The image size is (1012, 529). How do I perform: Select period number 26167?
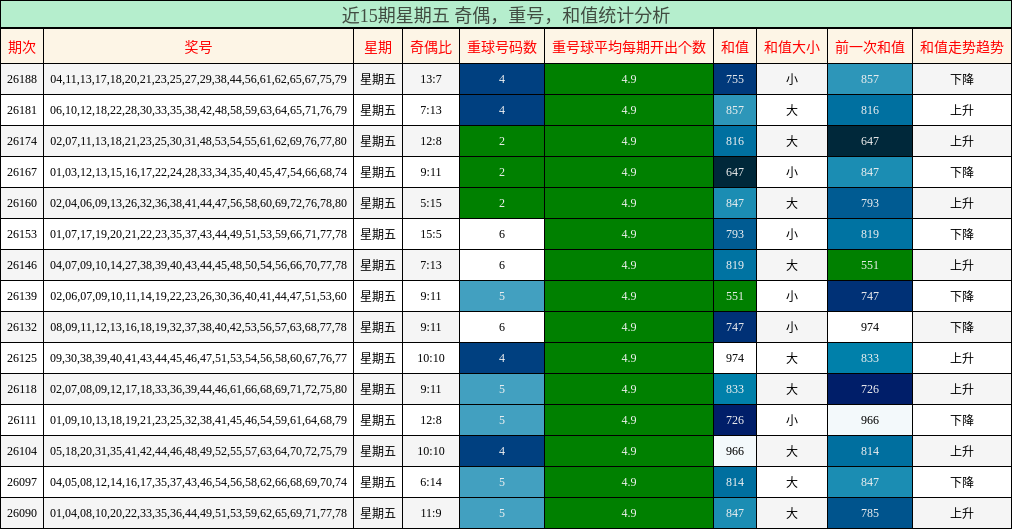[22, 172]
